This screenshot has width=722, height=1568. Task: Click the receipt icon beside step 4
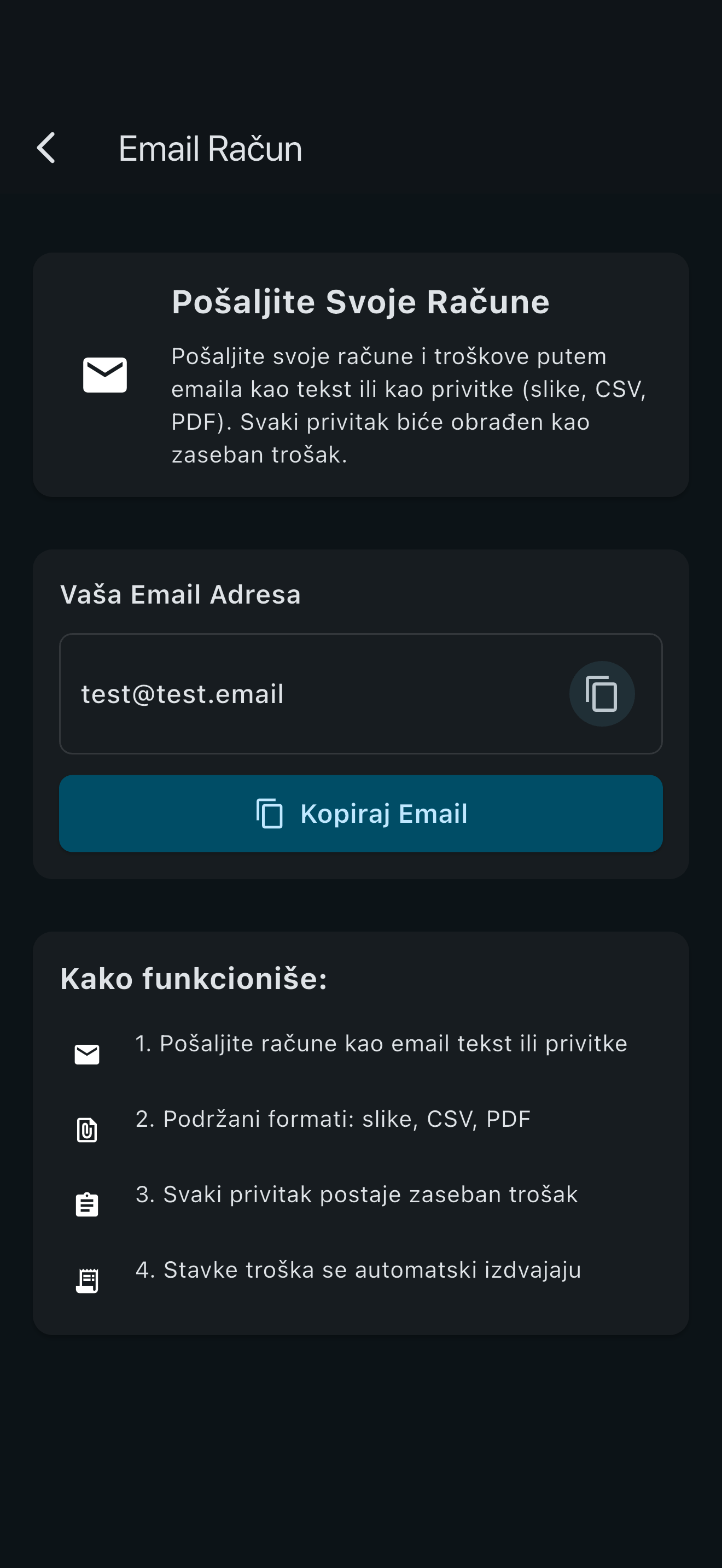pos(87,1280)
